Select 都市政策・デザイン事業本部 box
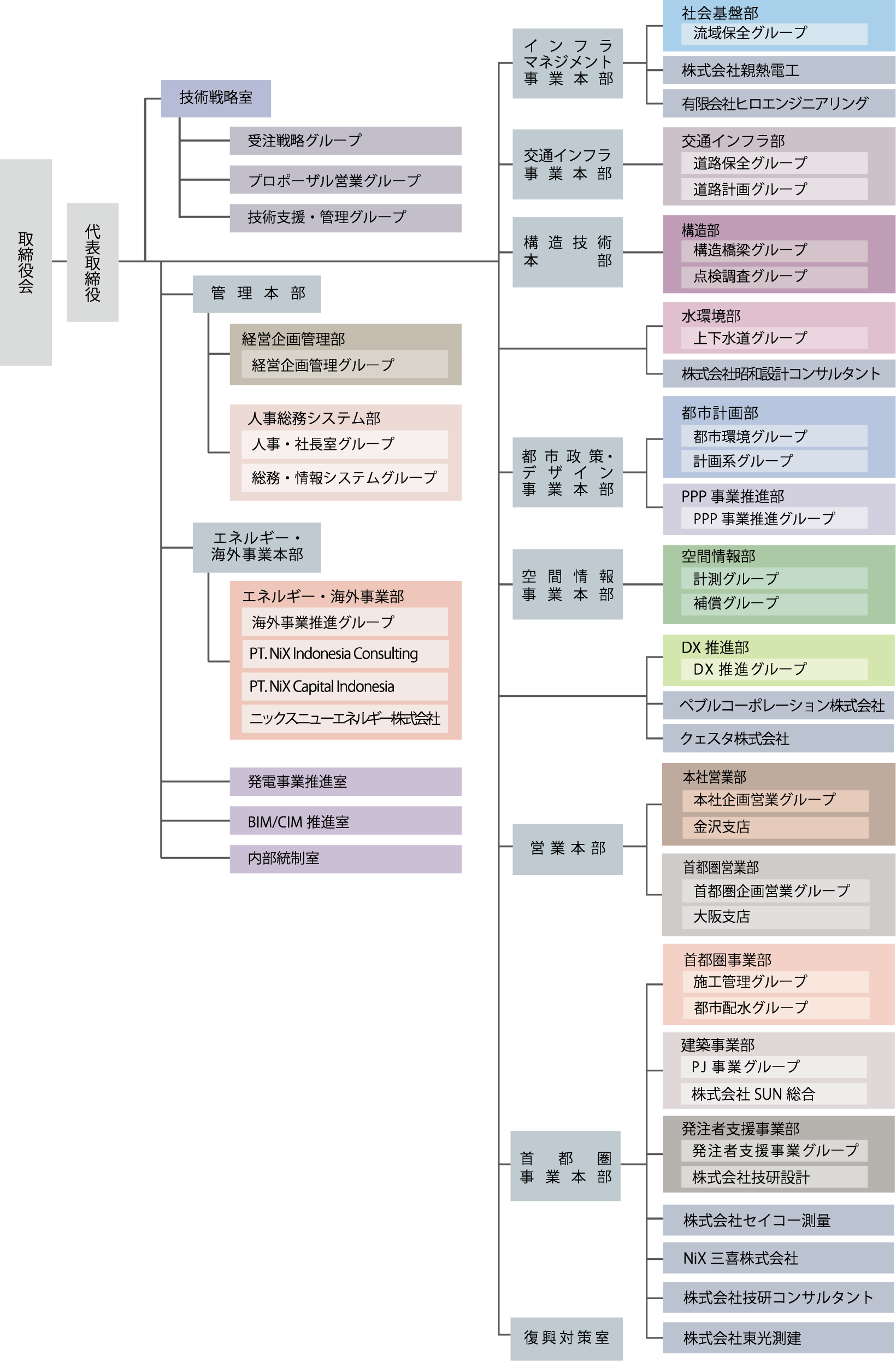Viewport: 896px width, 1361px height. (x=568, y=472)
